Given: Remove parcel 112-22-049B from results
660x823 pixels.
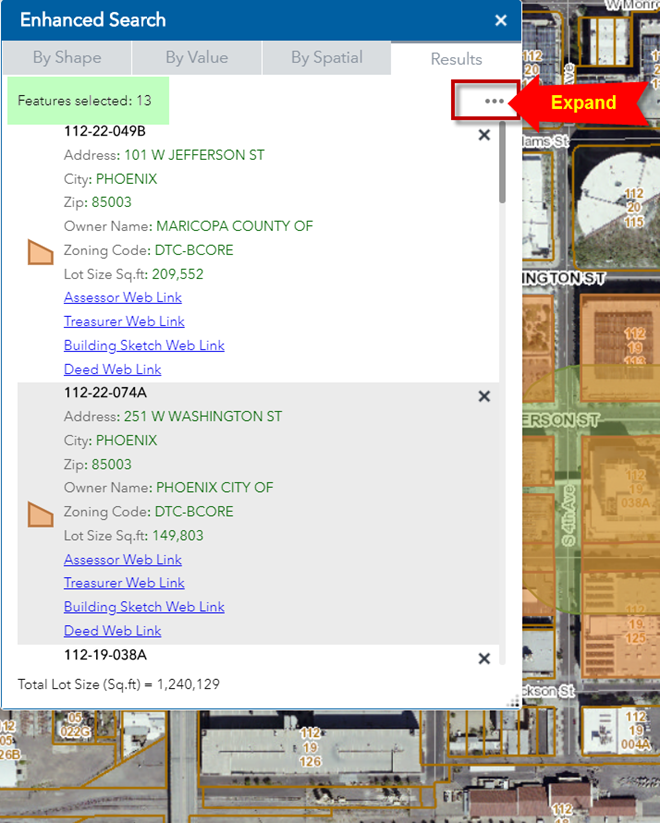Looking at the screenshot, I should (484, 135).
